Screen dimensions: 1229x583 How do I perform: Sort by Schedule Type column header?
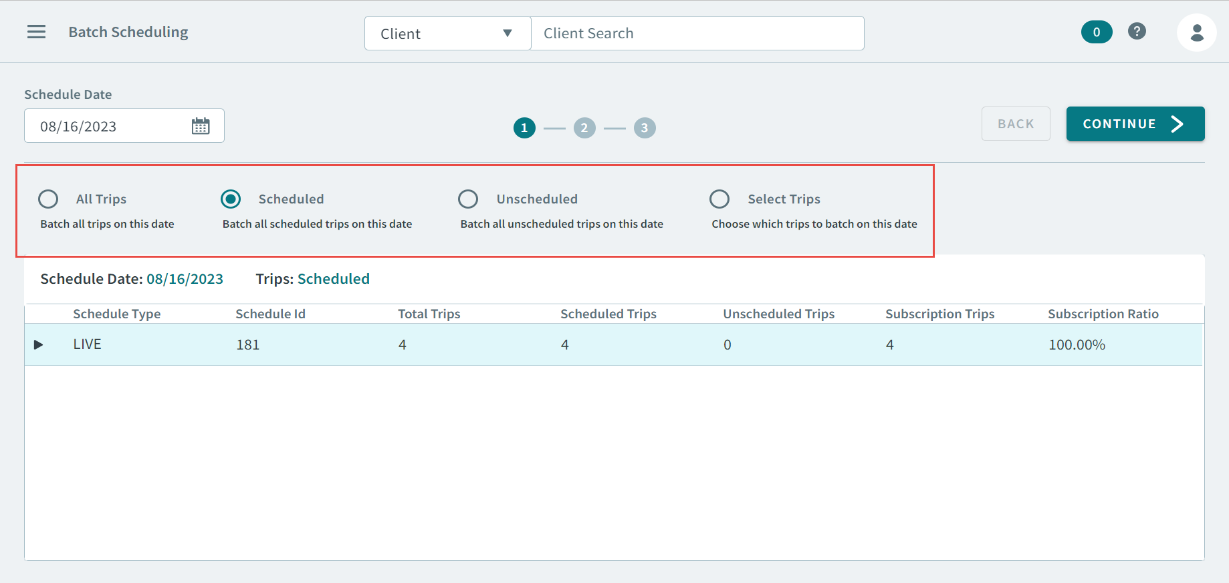tap(117, 314)
